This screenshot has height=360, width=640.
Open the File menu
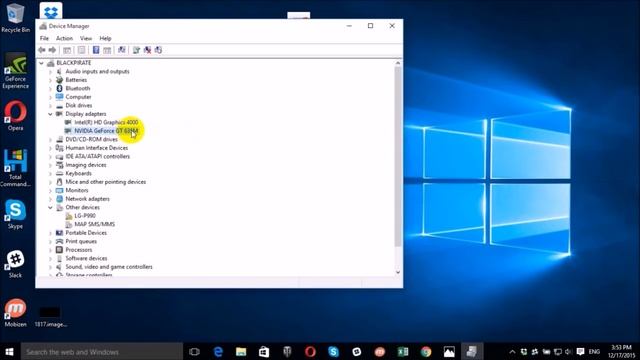[x=44, y=38]
